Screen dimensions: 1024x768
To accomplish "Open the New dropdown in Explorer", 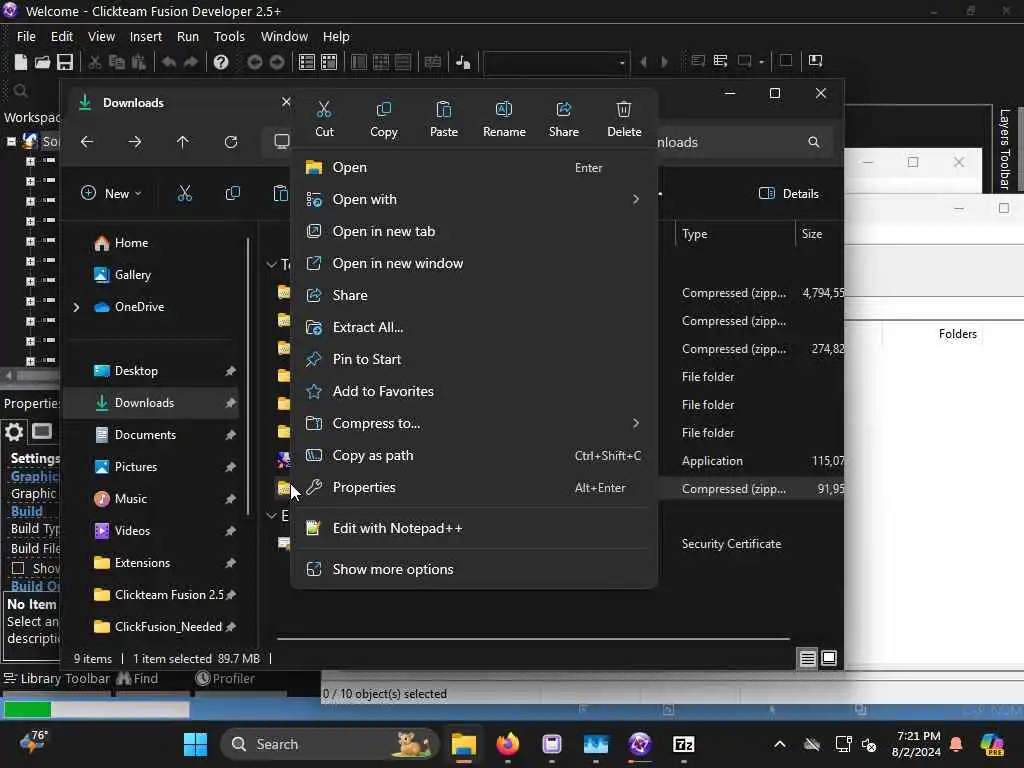I will pyautogui.click(x=111, y=193).
